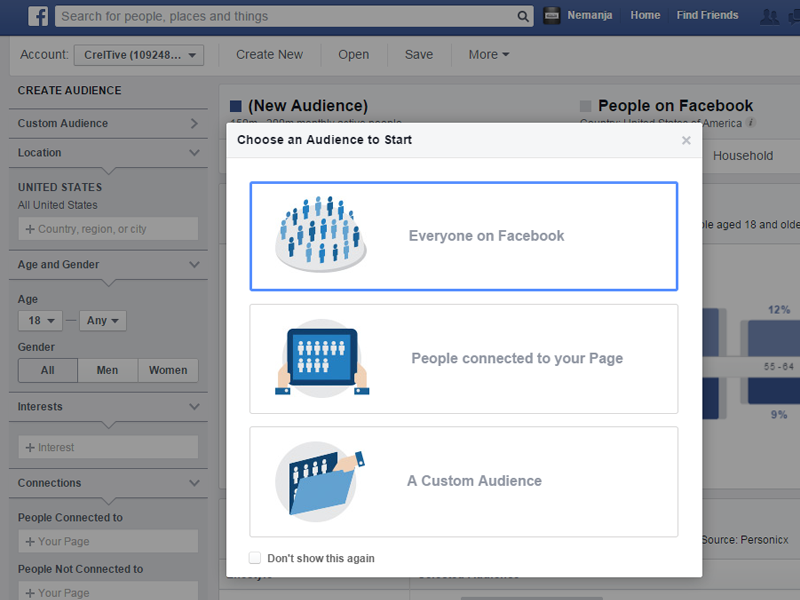
Task: Click the 12% bar label
Action: 779,310
